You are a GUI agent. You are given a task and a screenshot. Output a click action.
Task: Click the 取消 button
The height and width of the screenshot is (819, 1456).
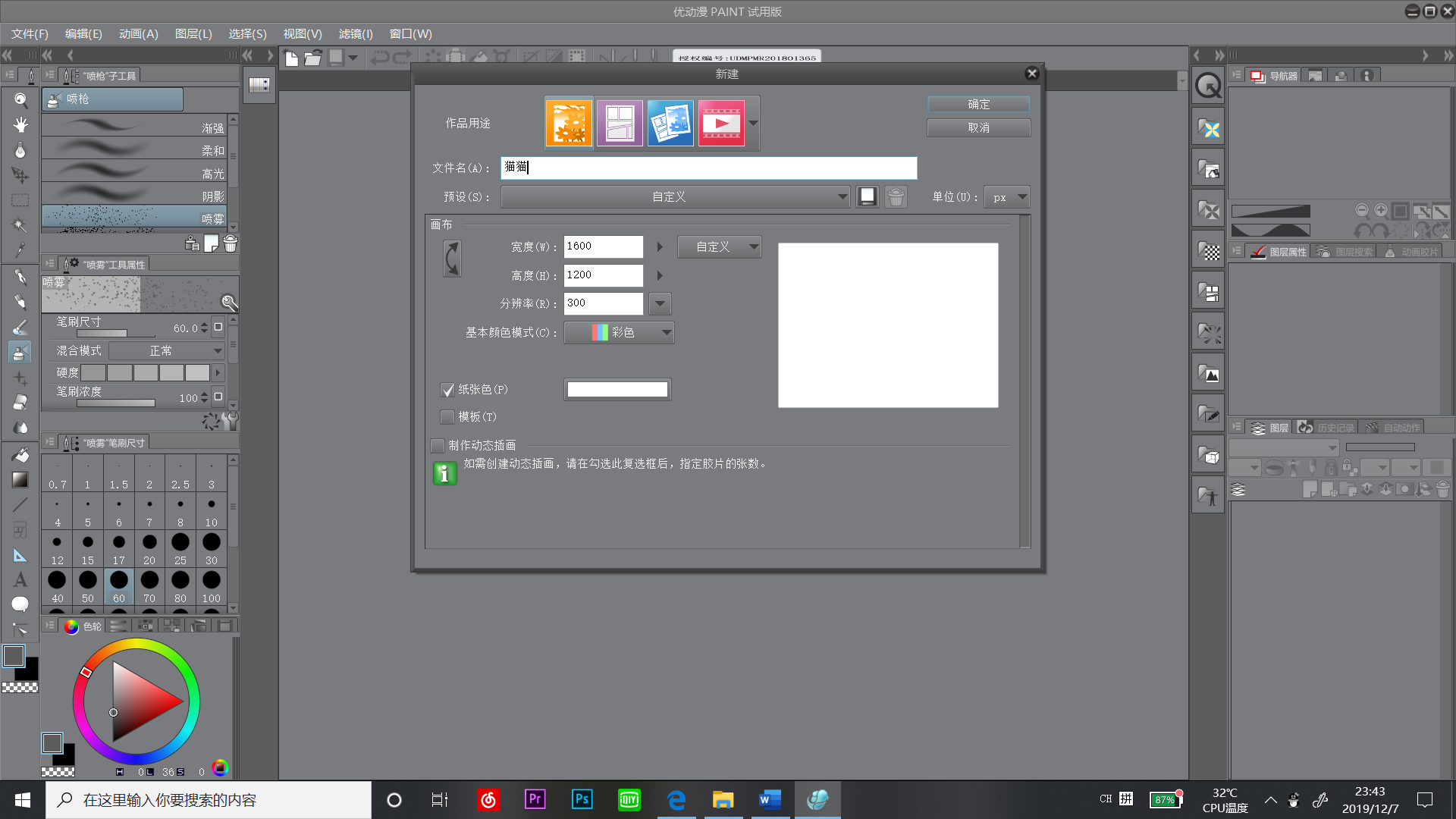[x=978, y=128]
